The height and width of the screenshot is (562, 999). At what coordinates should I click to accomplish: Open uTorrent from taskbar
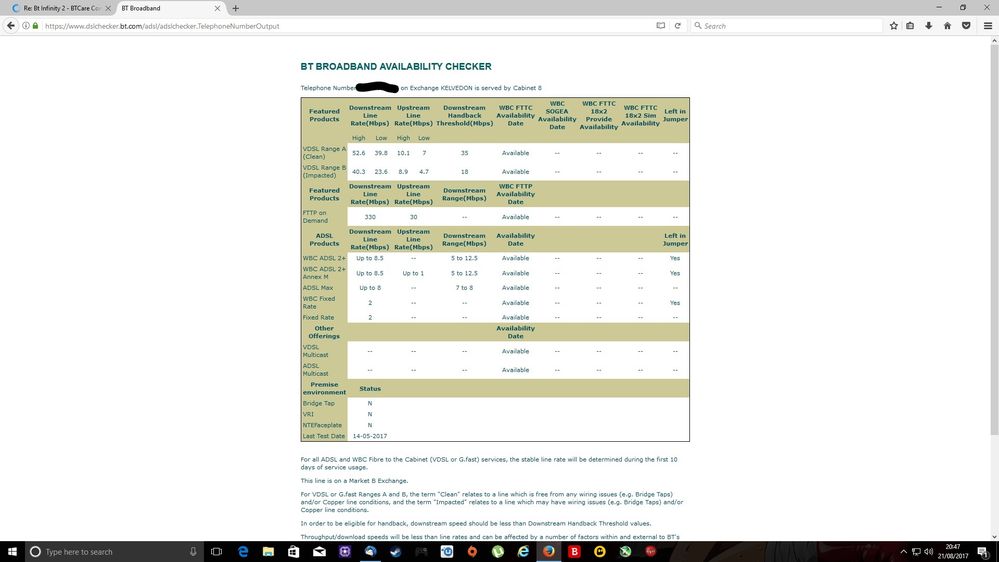(x=498, y=552)
